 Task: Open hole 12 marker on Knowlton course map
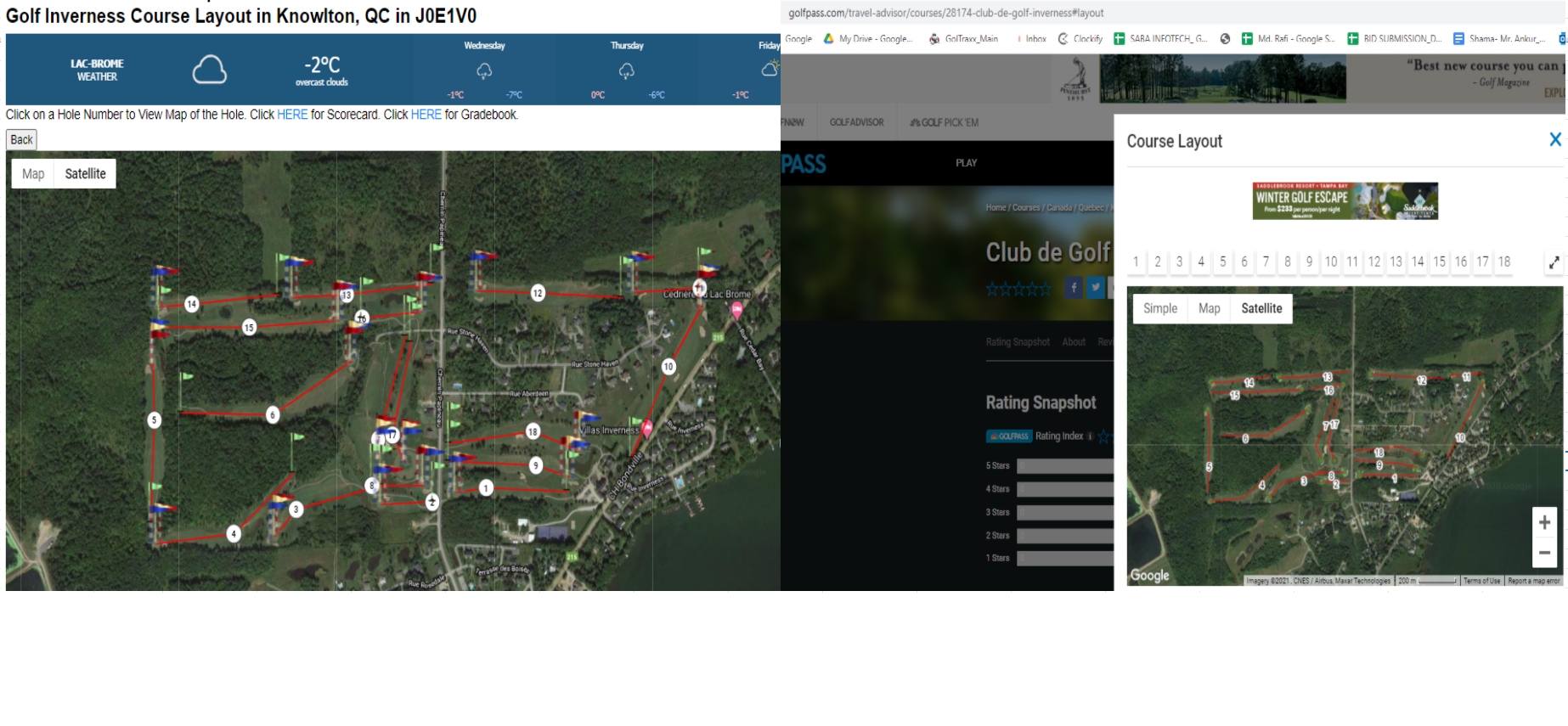pyautogui.click(x=538, y=293)
